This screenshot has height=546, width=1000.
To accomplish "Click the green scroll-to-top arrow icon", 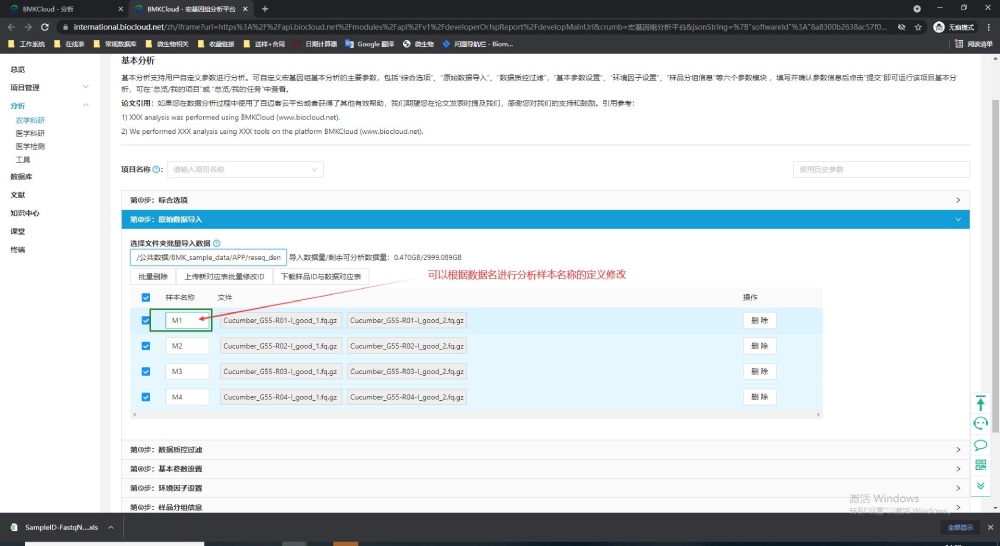I will tap(981, 403).
